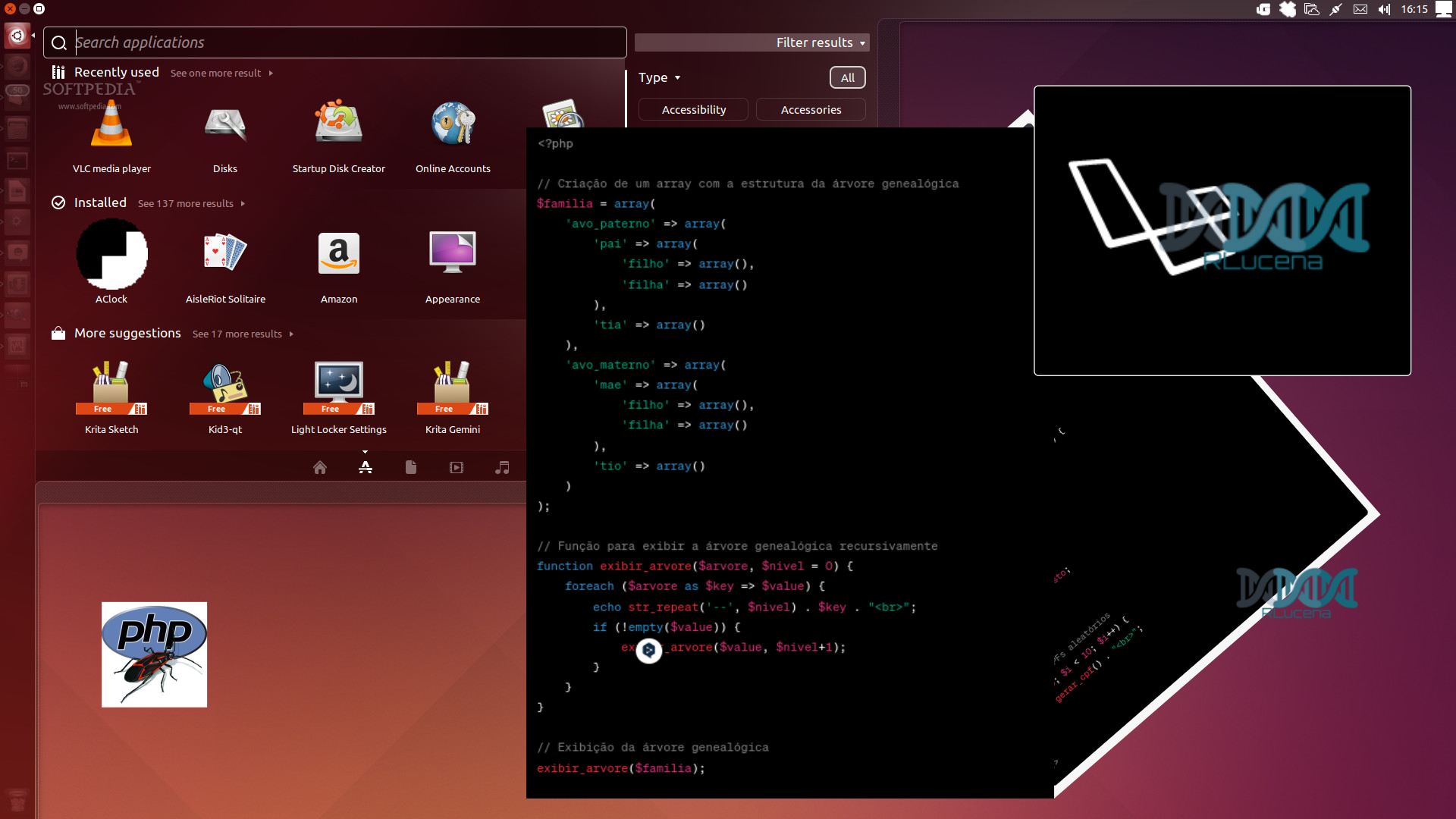The width and height of the screenshot is (1456, 819).
Task: Toggle the Accessories filter button
Action: [x=811, y=109]
